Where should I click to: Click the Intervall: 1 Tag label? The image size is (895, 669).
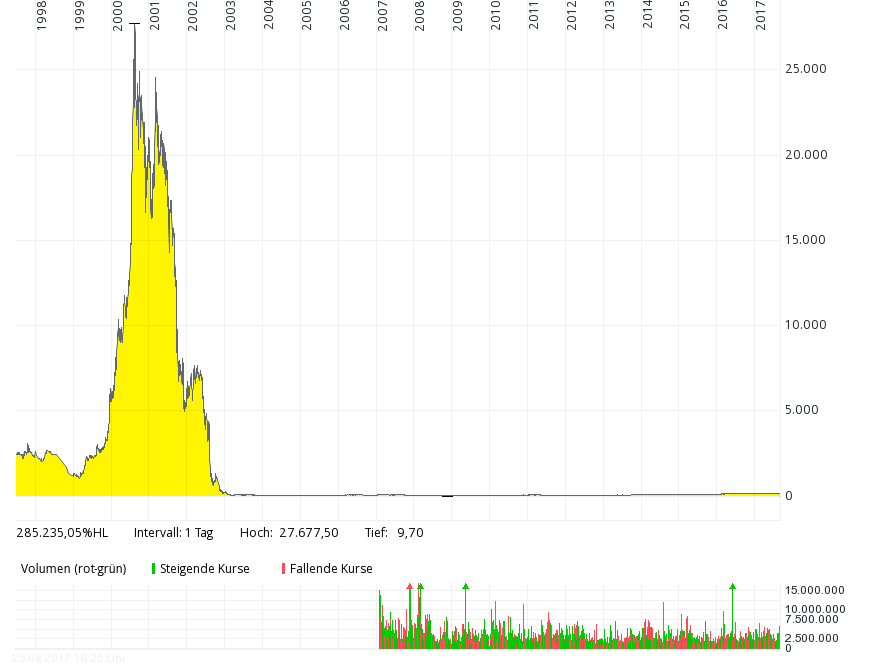pyautogui.click(x=174, y=533)
